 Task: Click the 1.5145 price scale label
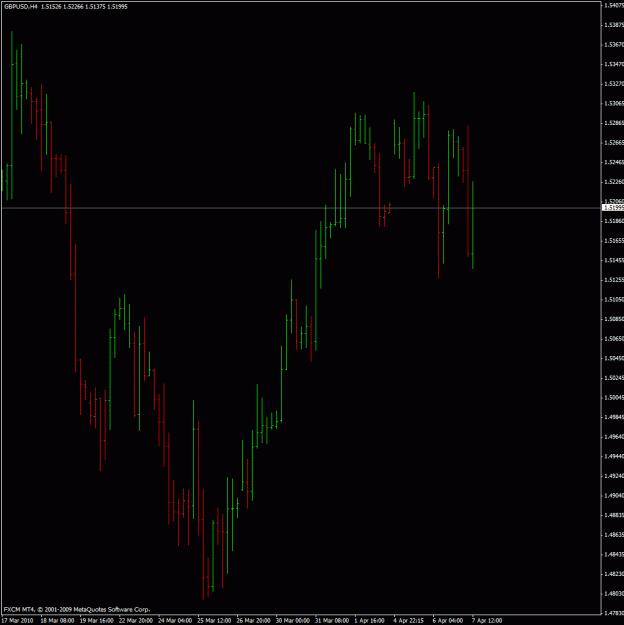pyautogui.click(x=614, y=260)
